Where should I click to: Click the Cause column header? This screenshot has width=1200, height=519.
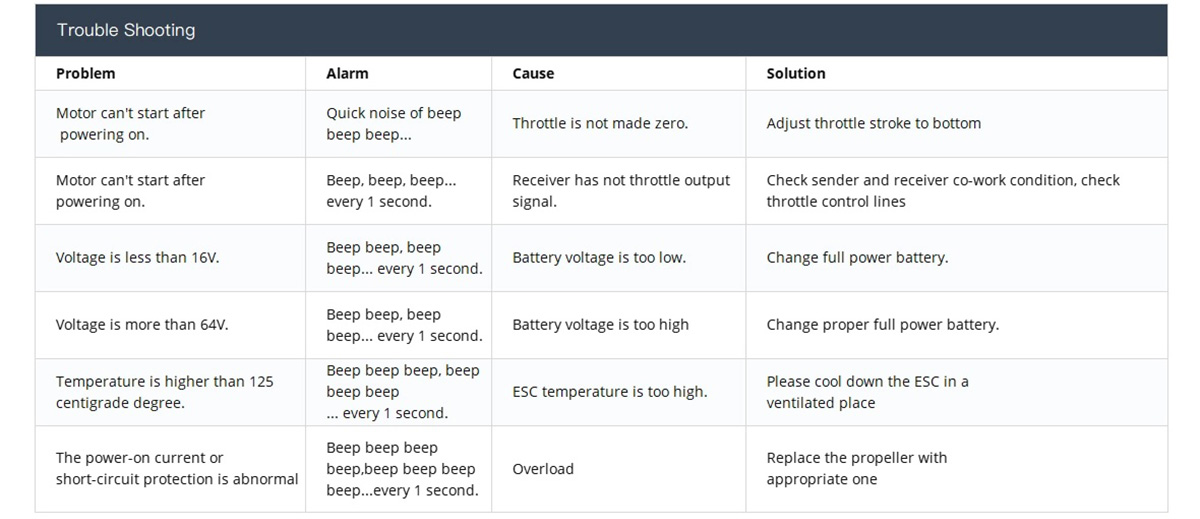(533, 73)
